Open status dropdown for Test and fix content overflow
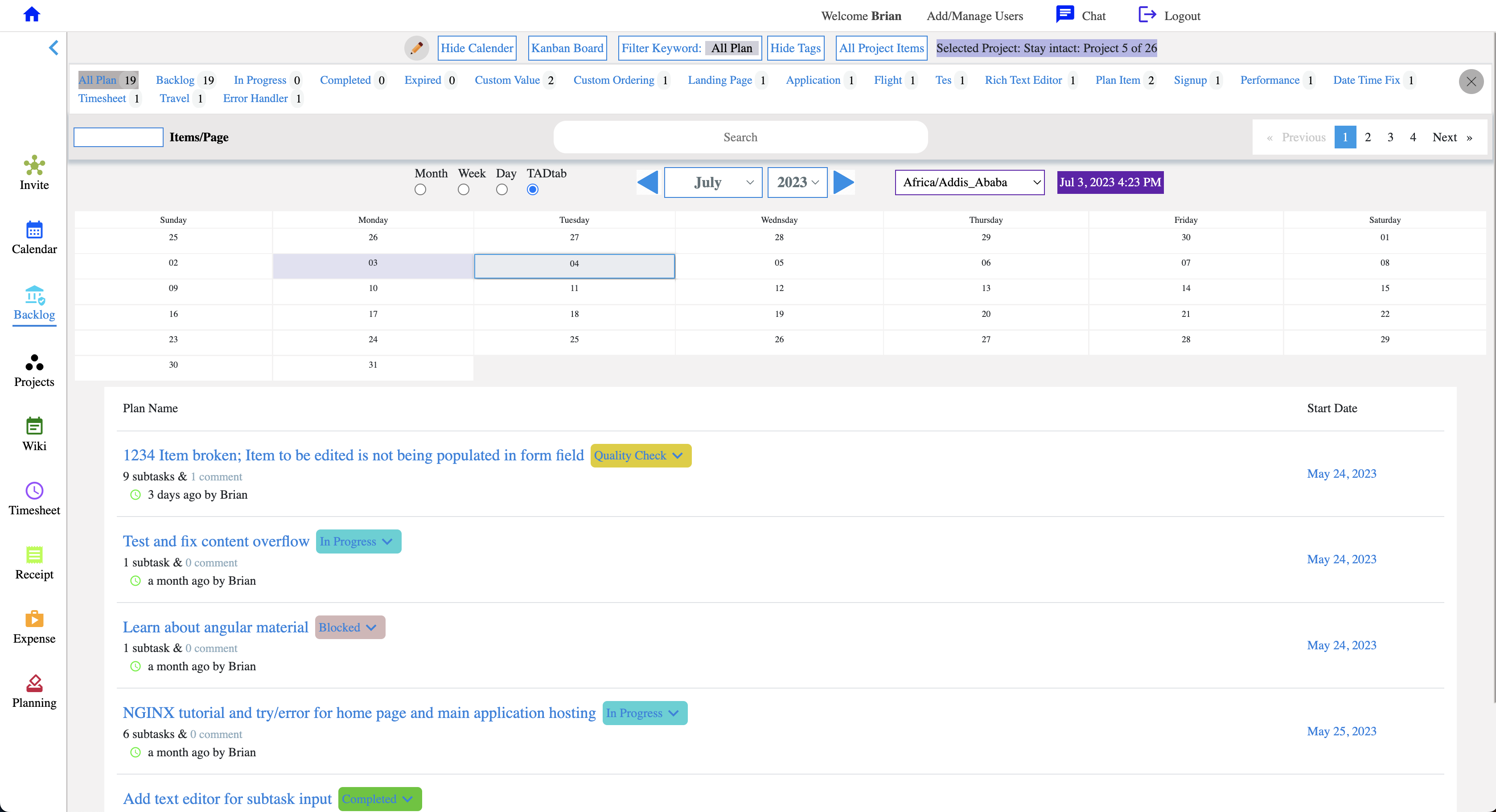The width and height of the screenshot is (1496, 812). (x=358, y=541)
